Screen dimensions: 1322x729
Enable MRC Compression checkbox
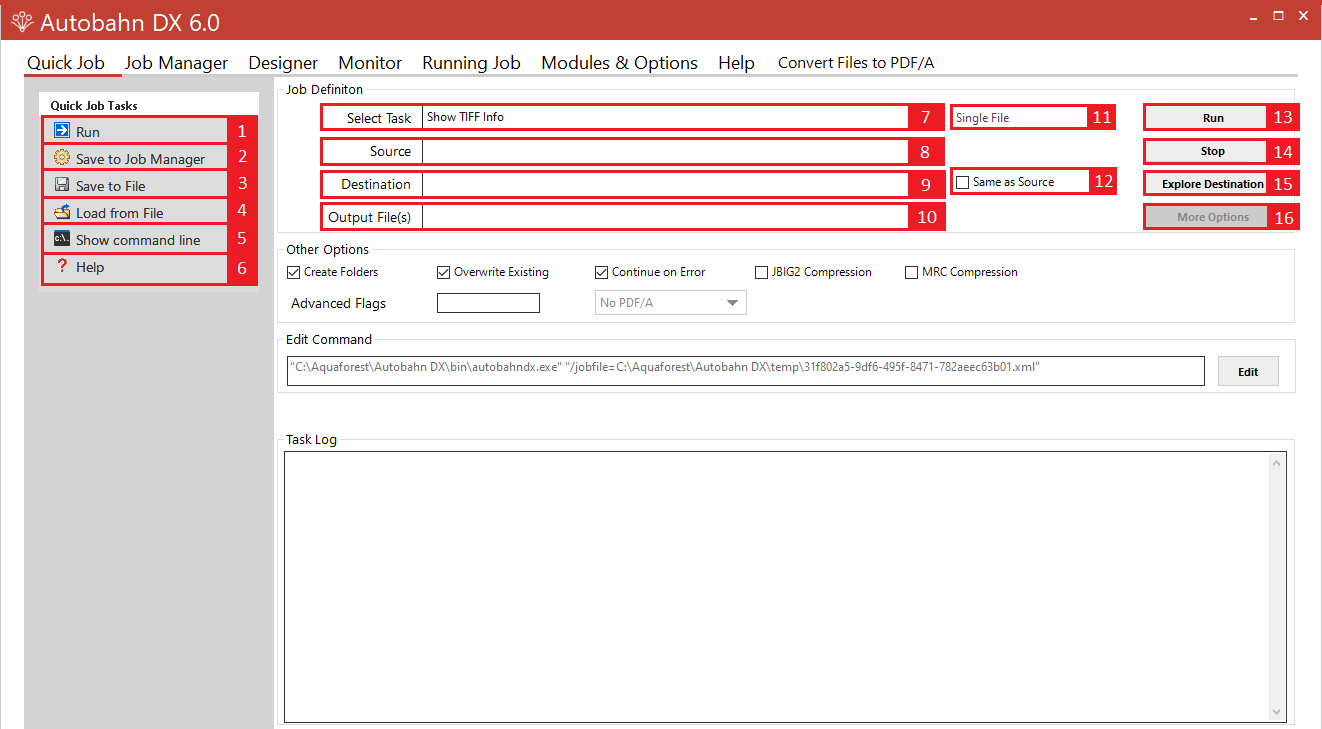tap(911, 272)
